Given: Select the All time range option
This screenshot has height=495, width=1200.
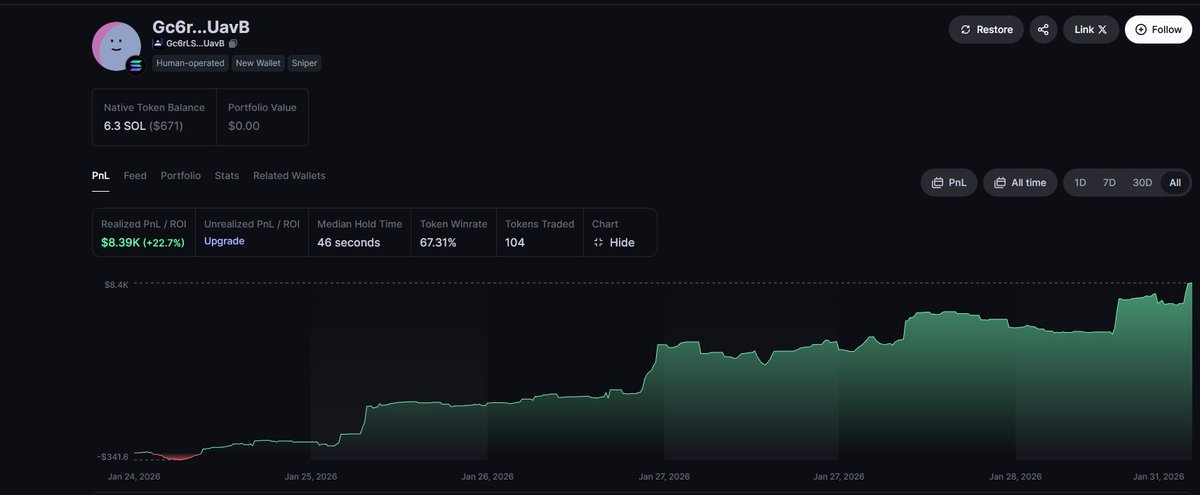Looking at the screenshot, I should (1175, 183).
